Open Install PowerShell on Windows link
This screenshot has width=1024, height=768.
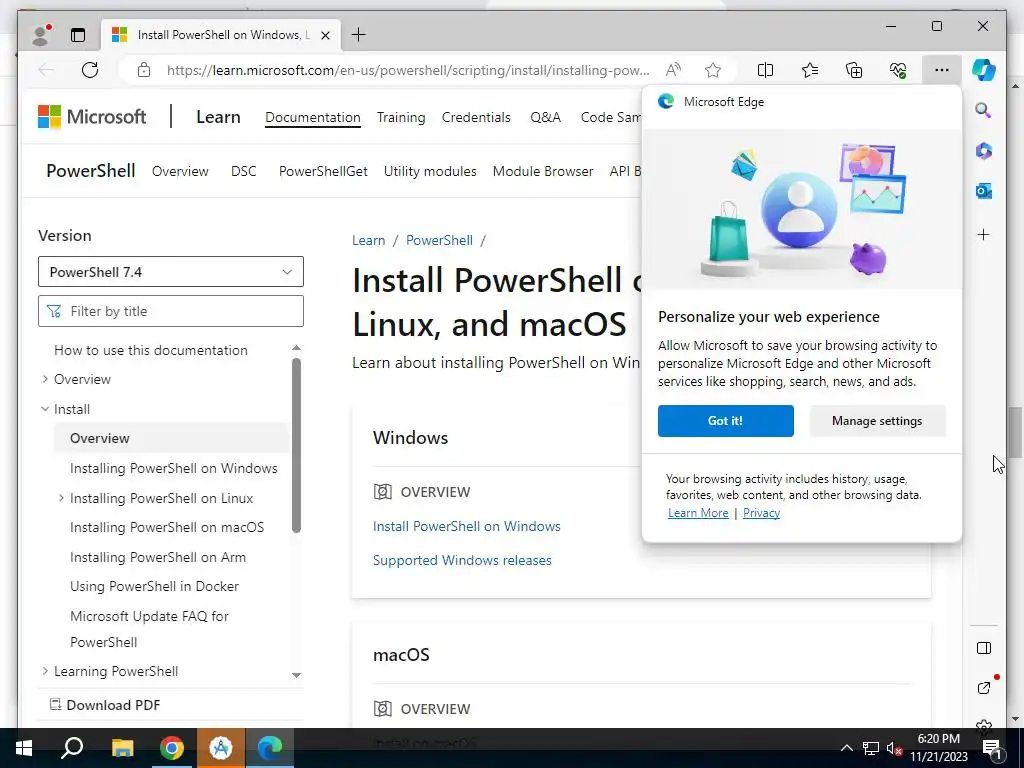(x=466, y=526)
